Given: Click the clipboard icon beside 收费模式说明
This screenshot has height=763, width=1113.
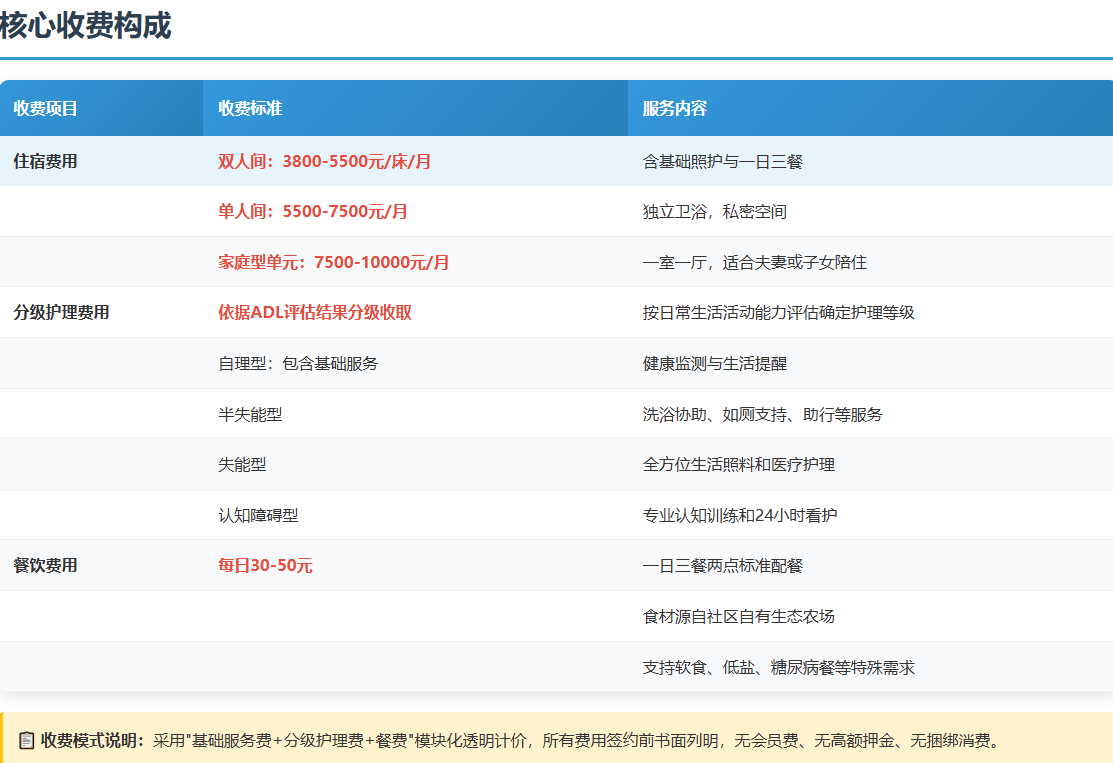Looking at the screenshot, I should (x=26, y=741).
